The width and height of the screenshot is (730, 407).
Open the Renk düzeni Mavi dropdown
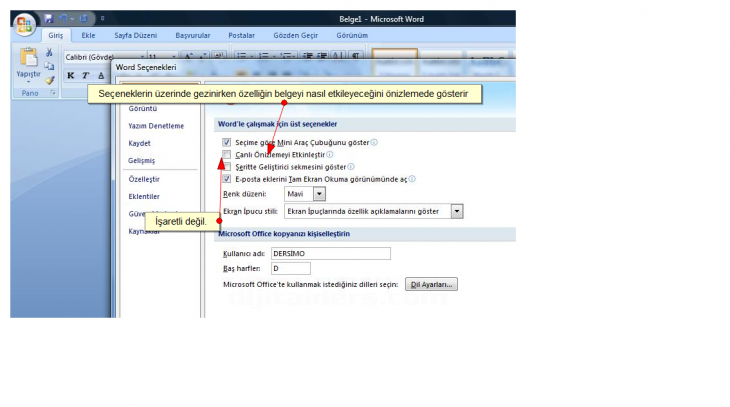click(319, 194)
